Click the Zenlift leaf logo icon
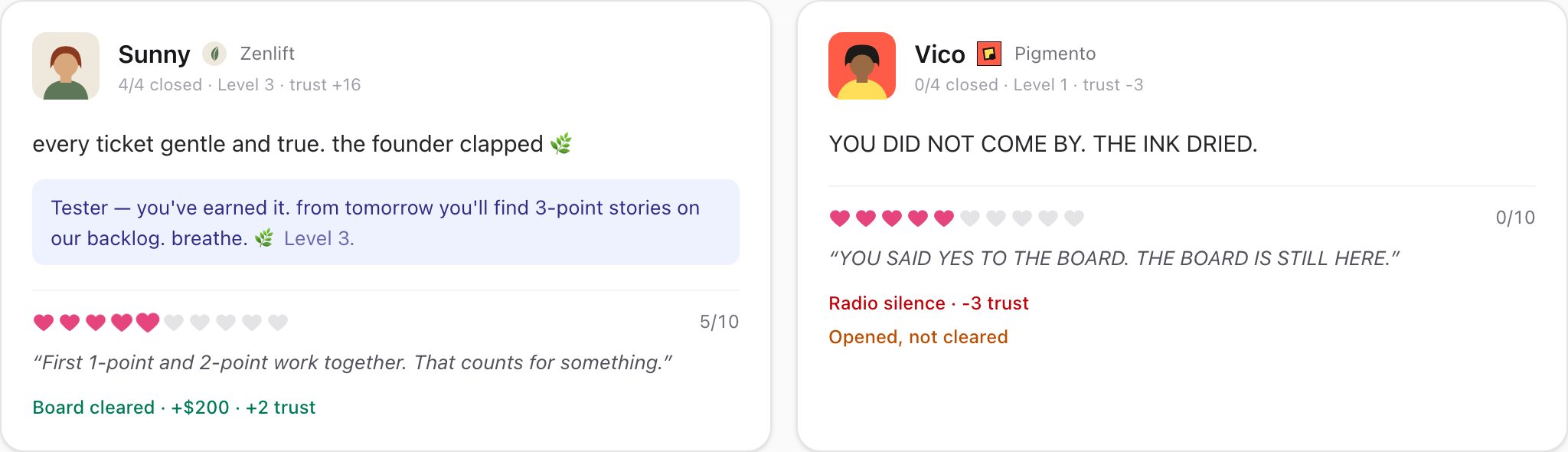The height and width of the screenshot is (452, 1568). (214, 54)
